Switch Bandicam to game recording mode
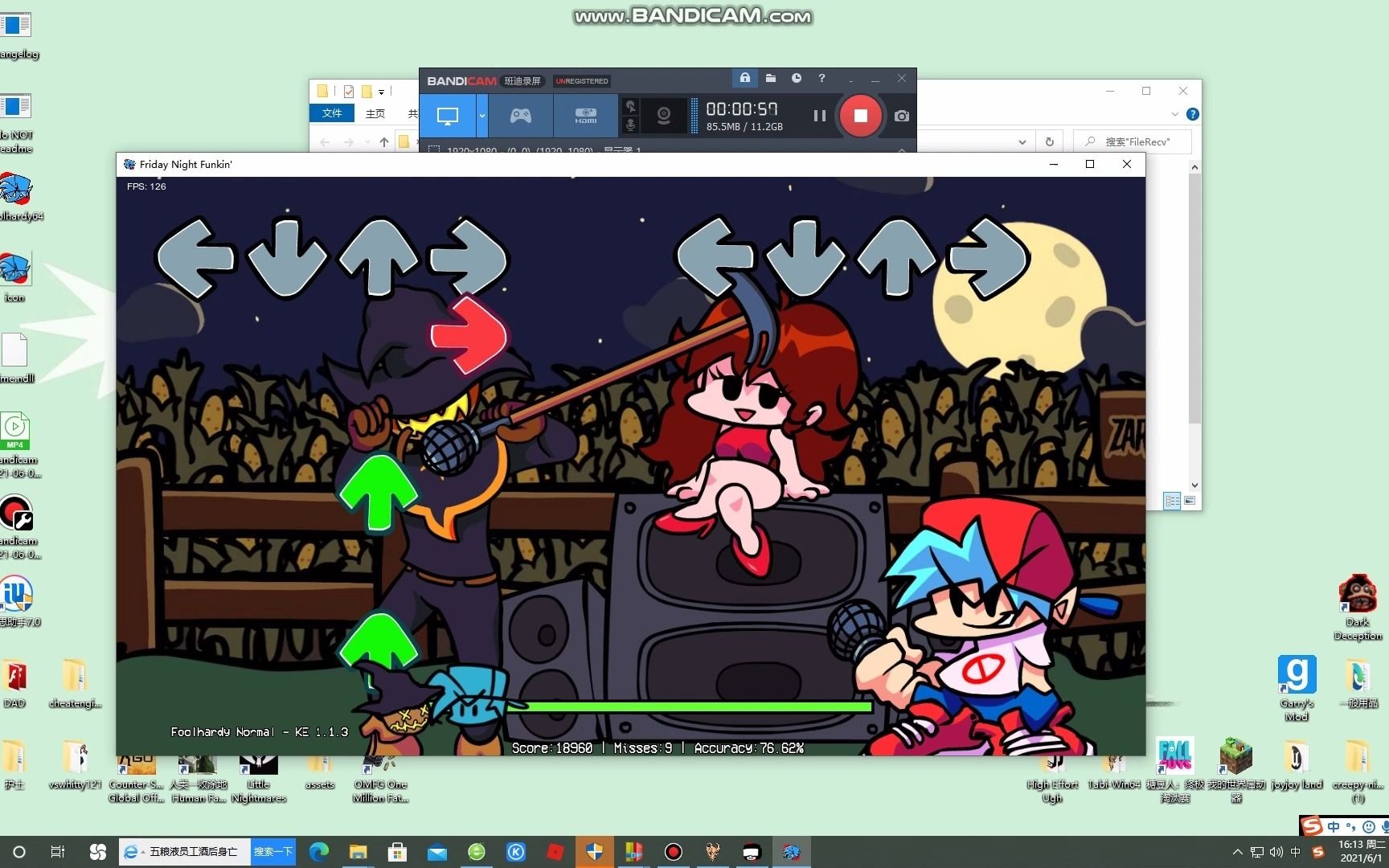Image resolution: width=1389 pixels, height=868 pixels. (x=521, y=116)
